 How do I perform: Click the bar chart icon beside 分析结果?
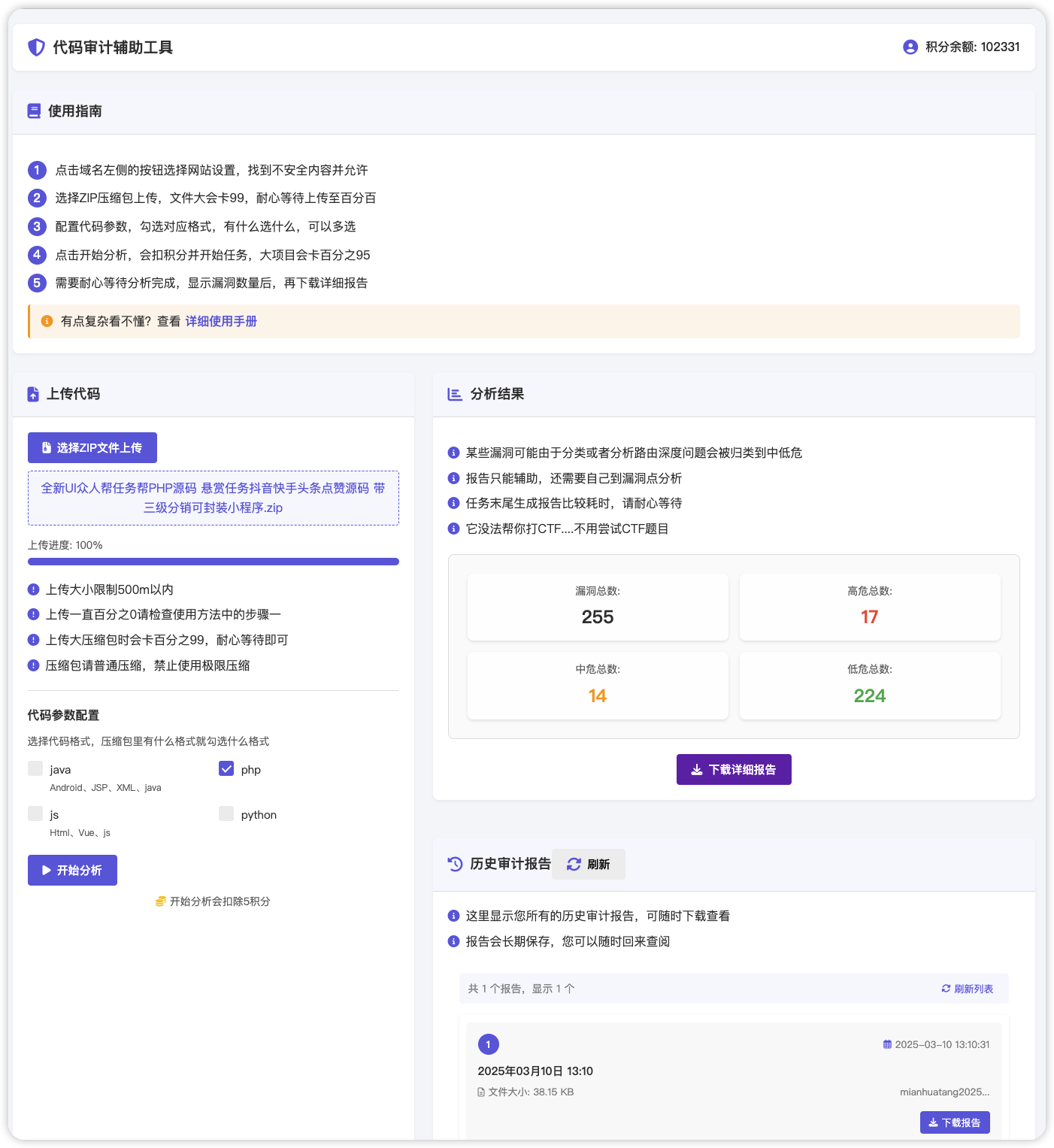click(454, 394)
